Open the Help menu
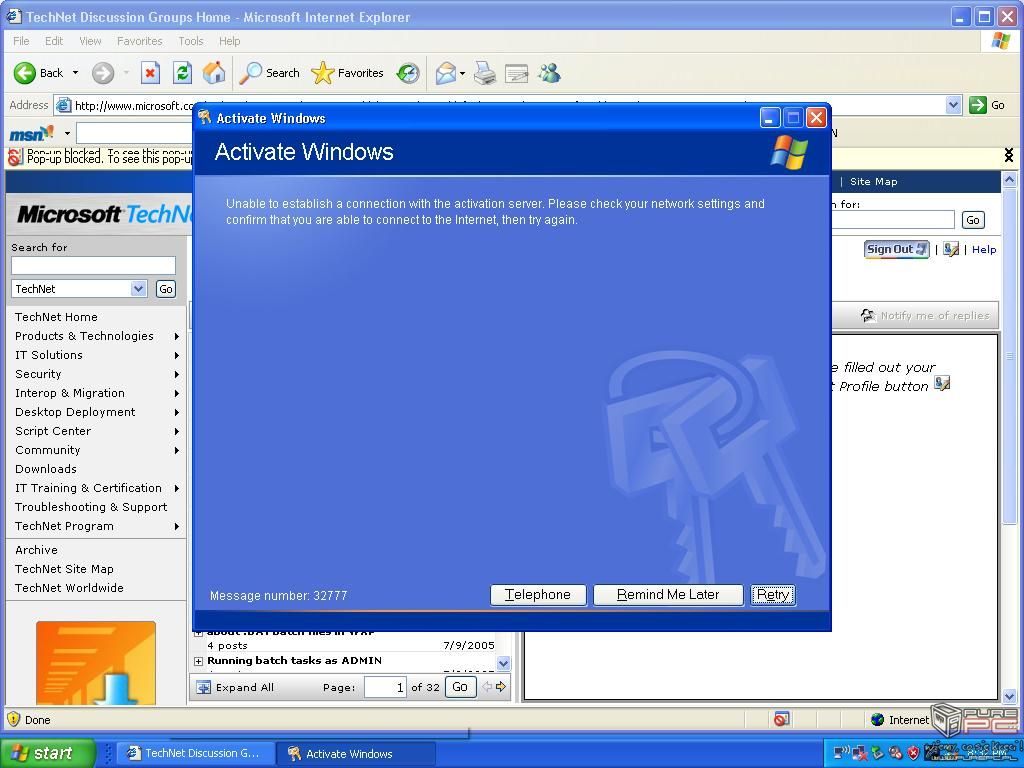Screen dimensions: 1024x768 (x=229, y=41)
